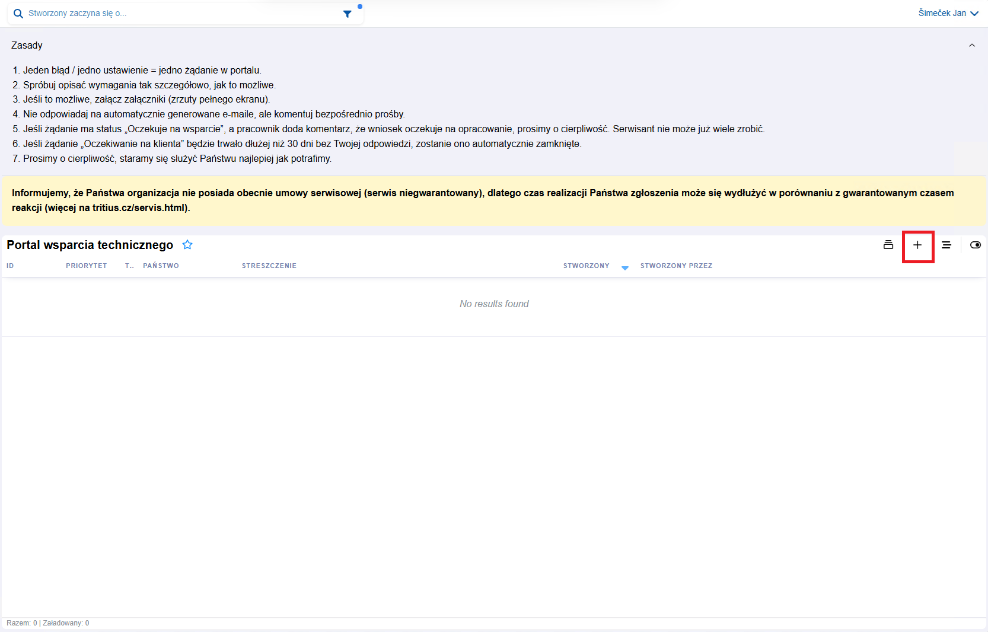Click the Stworzony column header
This screenshot has width=988, height=632.
[586, 266]
